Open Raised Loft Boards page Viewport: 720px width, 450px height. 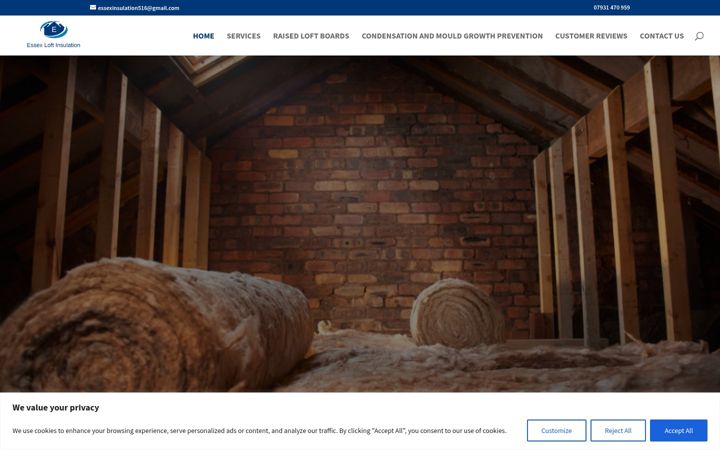pyautogui.click(x=311, y=36)
